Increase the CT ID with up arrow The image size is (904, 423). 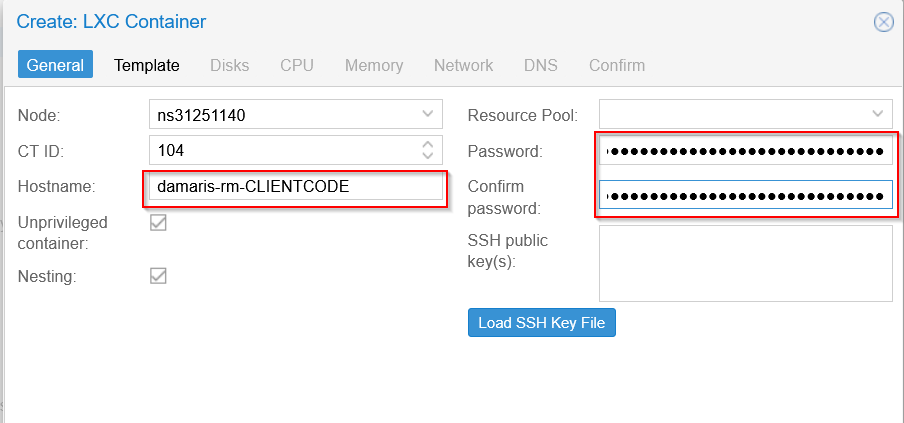428,145
